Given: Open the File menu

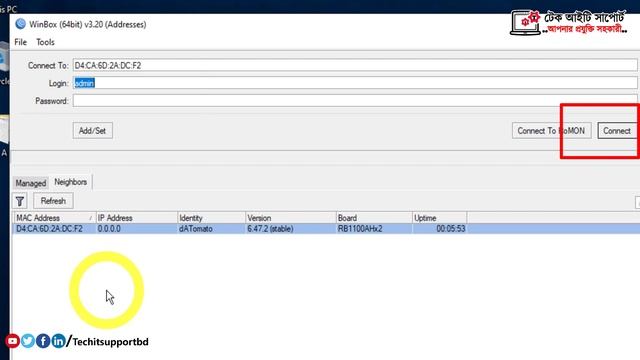Looking at the screenshot, I should [20, 42].
